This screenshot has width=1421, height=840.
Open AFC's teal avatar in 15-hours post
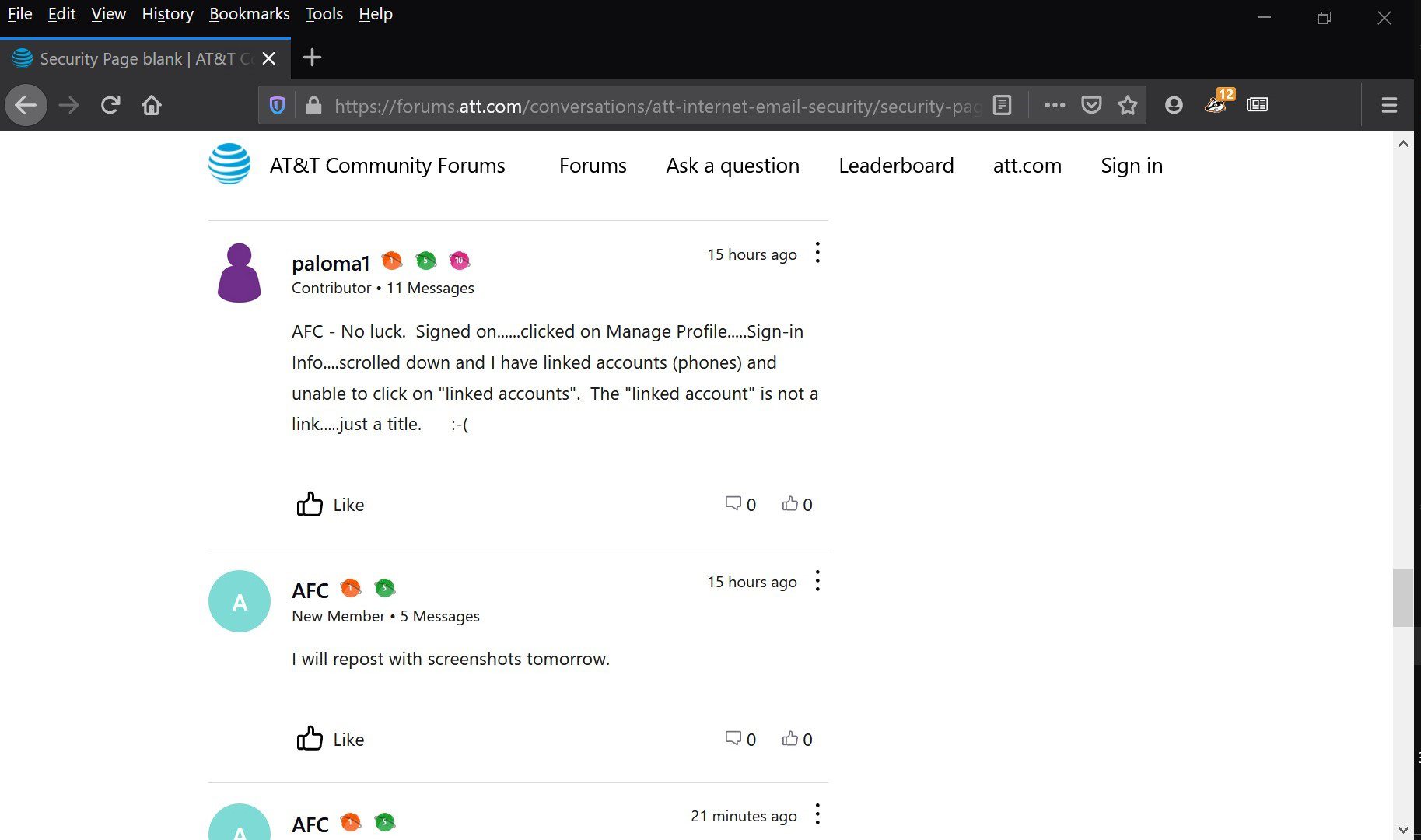240,601
